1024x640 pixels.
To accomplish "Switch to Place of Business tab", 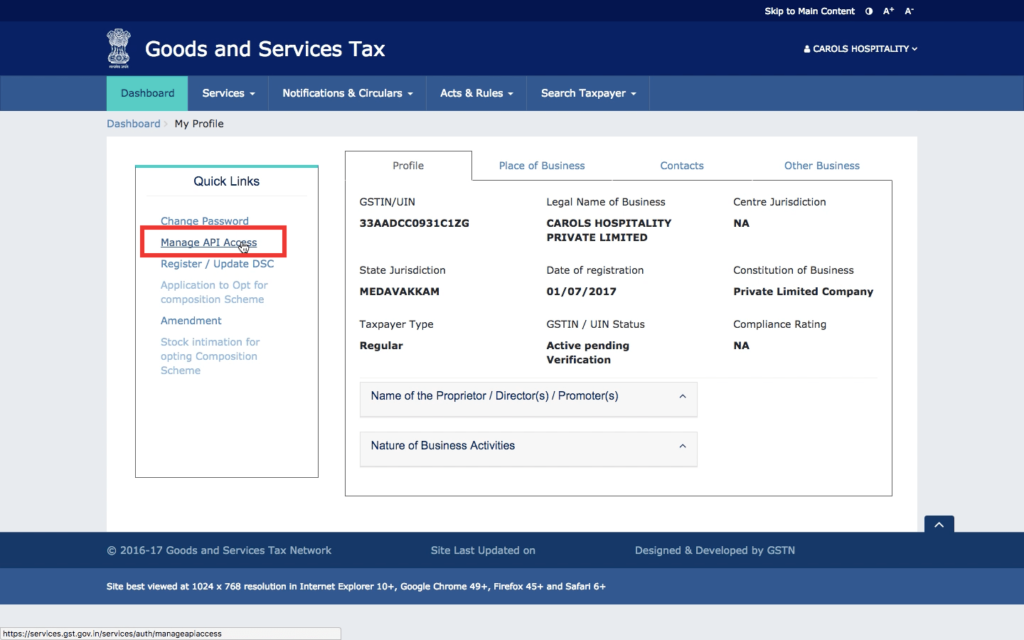I will point(541,166).
